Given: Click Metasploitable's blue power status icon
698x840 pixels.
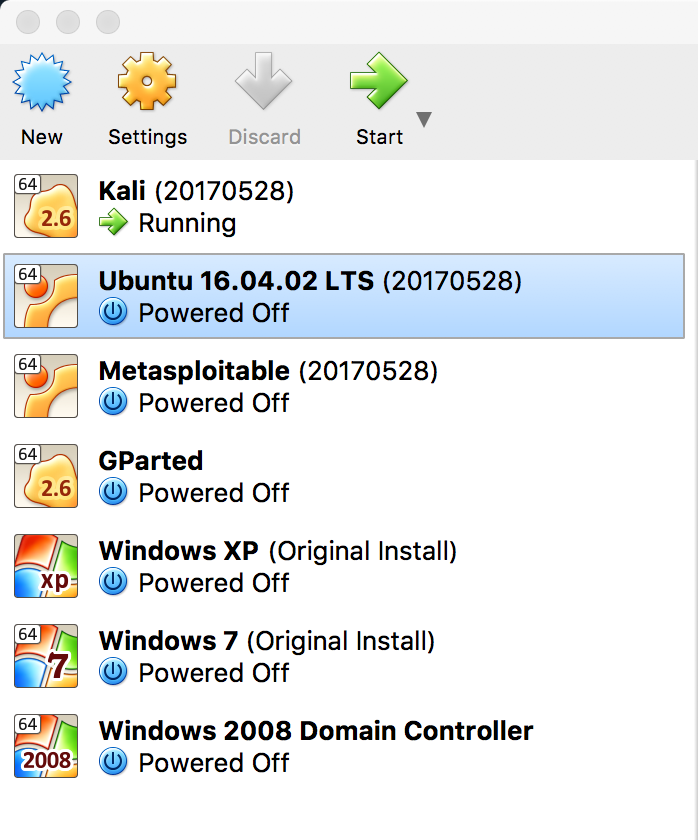Looking at the screenshot, I should coord(113,402).
